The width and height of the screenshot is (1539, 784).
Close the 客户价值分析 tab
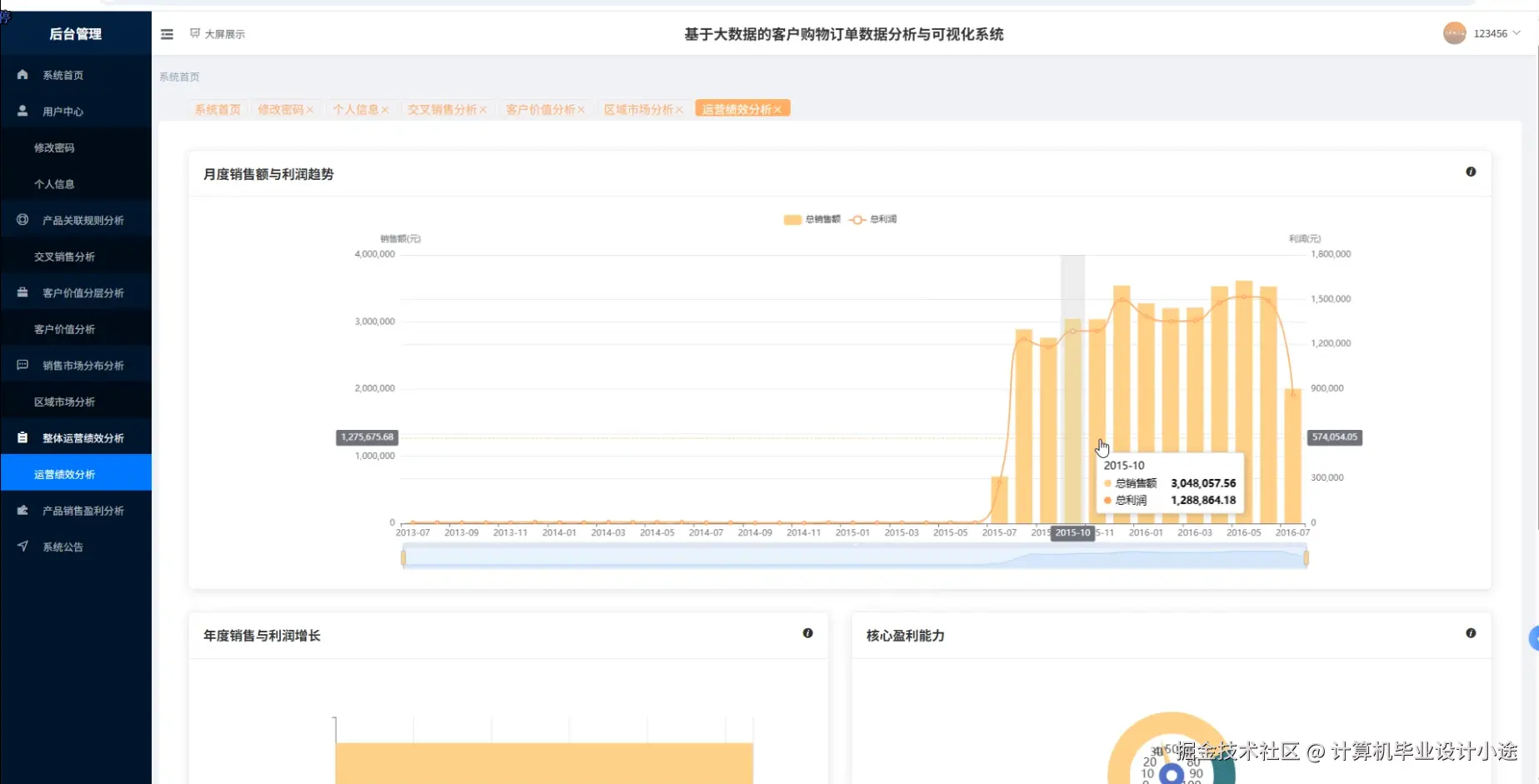582,110
